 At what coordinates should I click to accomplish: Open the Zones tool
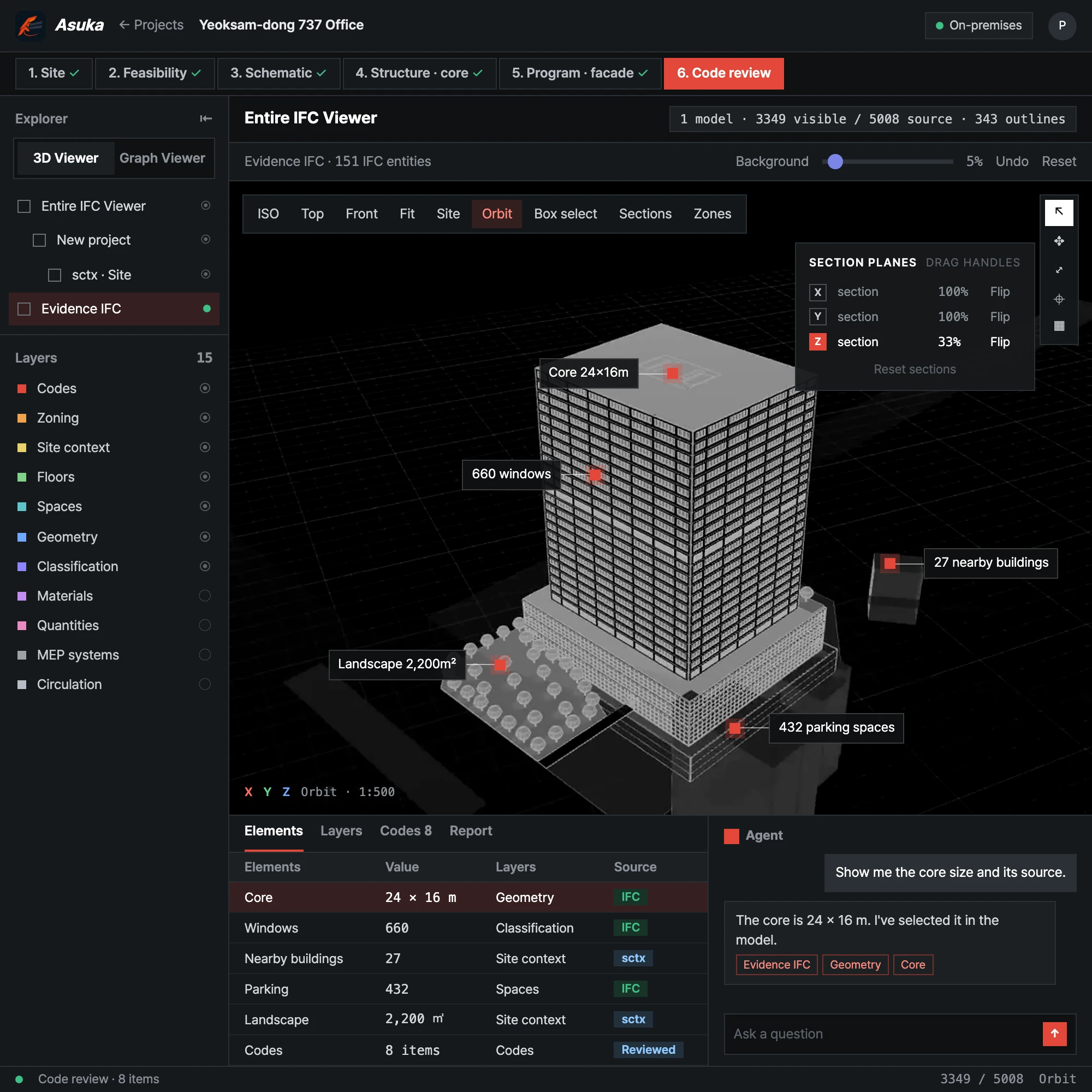712,213
